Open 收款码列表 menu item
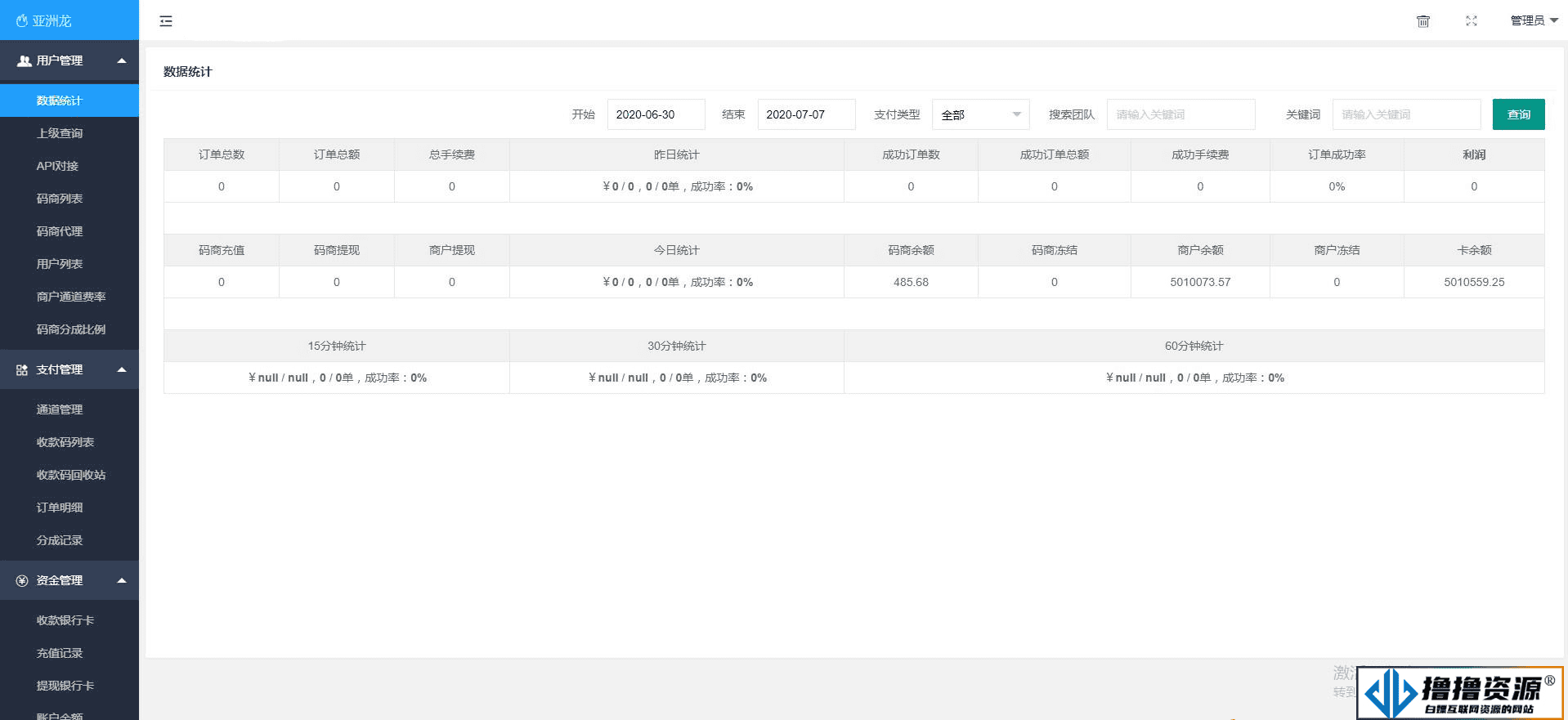This screenshot has height=720, width=1568. tap(69, 442)
